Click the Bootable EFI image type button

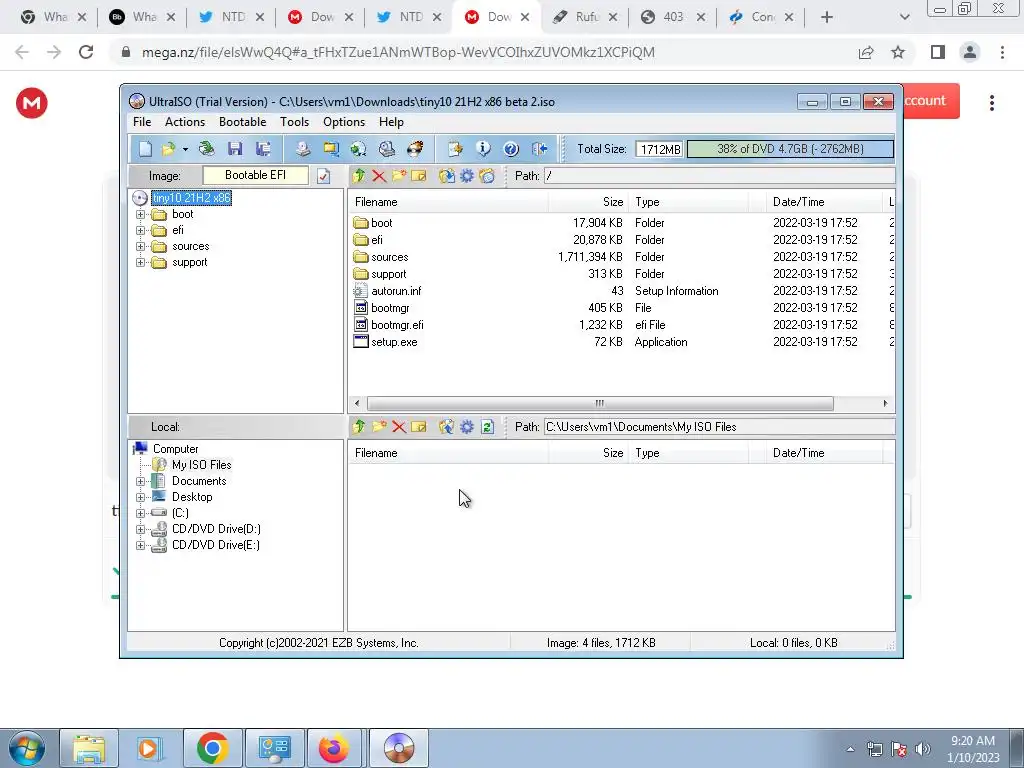(255, 175)
